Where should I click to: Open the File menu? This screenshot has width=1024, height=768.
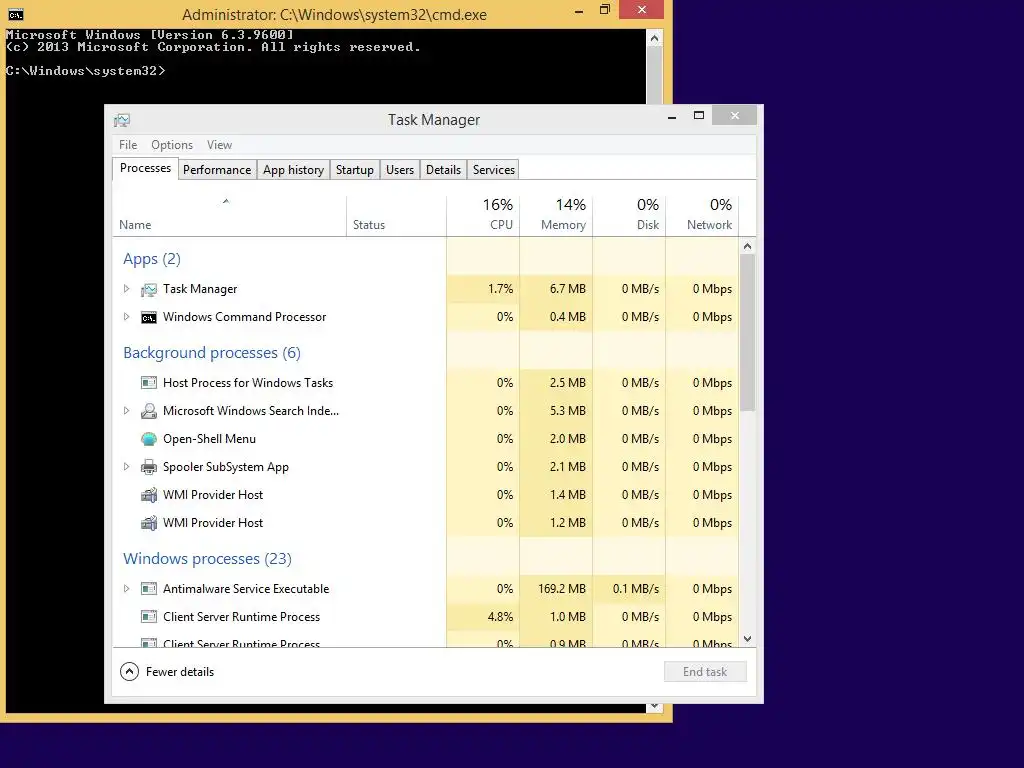(128, 145)
